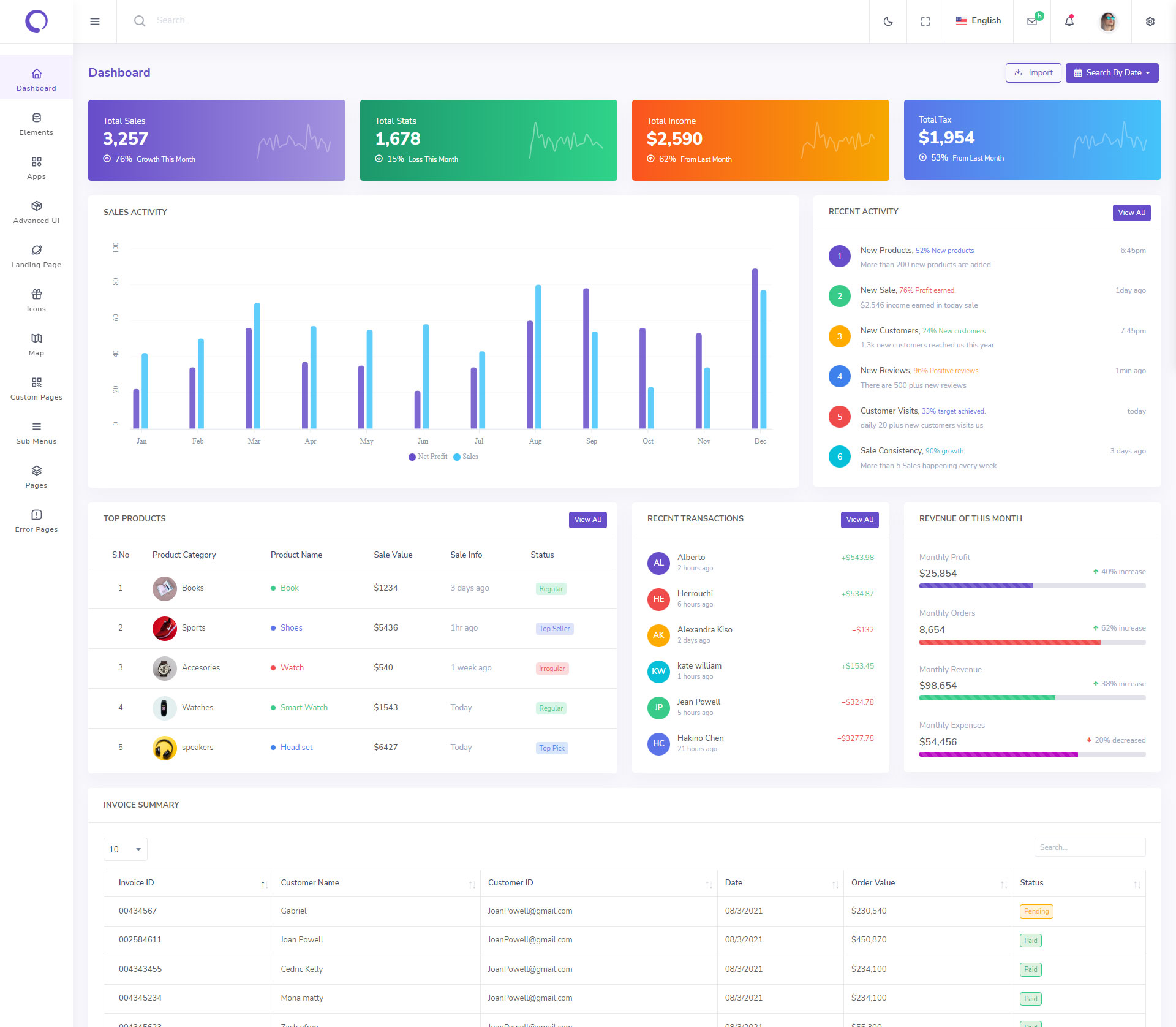Click the invoice table search field

[1090, 847]
